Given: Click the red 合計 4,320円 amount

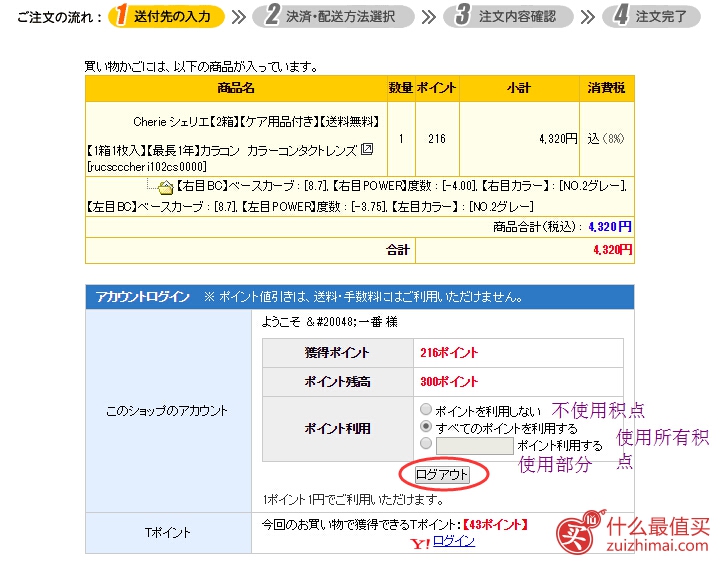Looking at the screenshot, I should coord(613,250).
